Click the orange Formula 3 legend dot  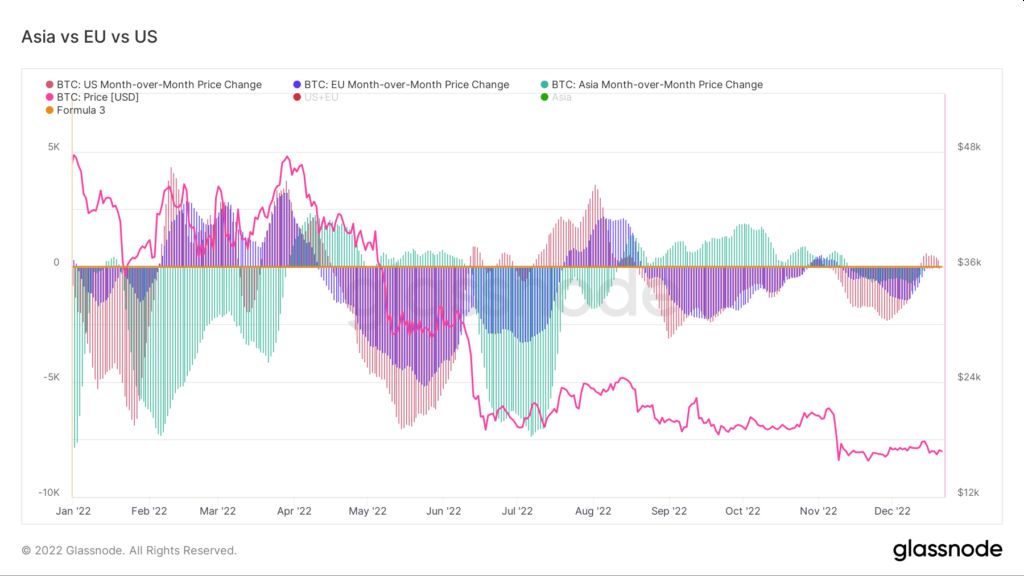[x=50, y=110]
